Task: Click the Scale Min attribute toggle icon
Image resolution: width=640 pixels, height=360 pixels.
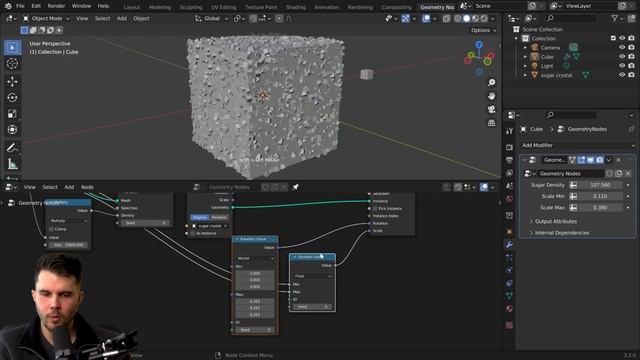Action: coord(573,196)
